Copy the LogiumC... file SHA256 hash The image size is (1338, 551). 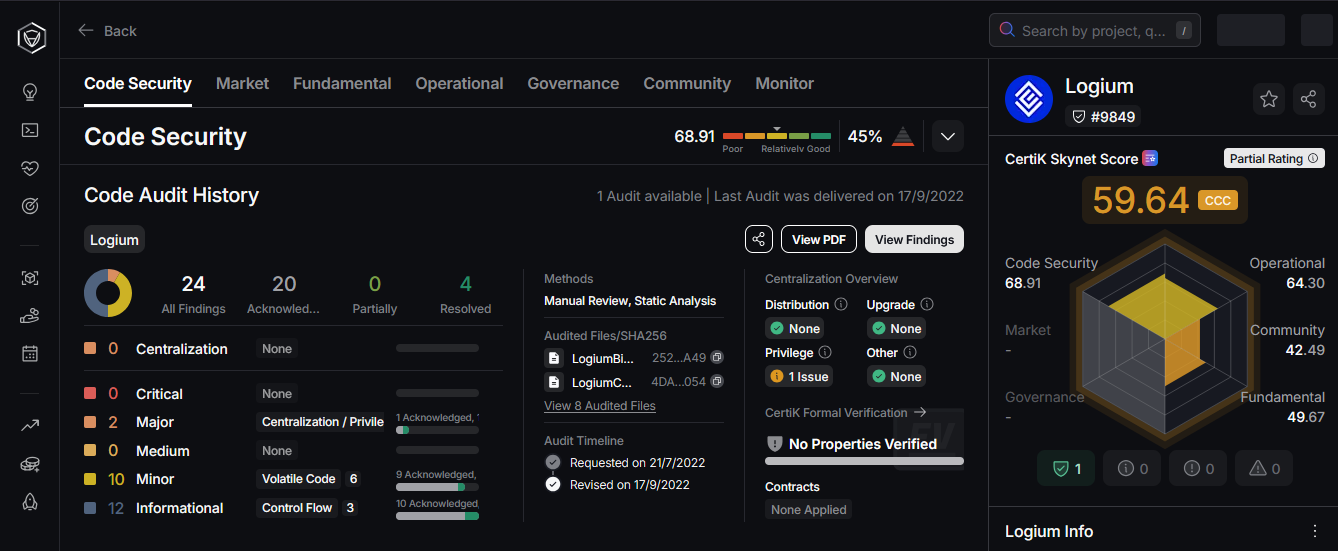tap(717, 381)
